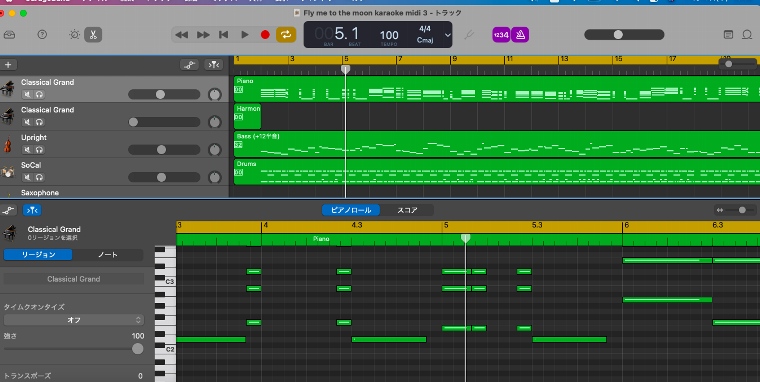Click piano icon of the Harmon track
Screen dimensions: 760x382
pos(8,116)
